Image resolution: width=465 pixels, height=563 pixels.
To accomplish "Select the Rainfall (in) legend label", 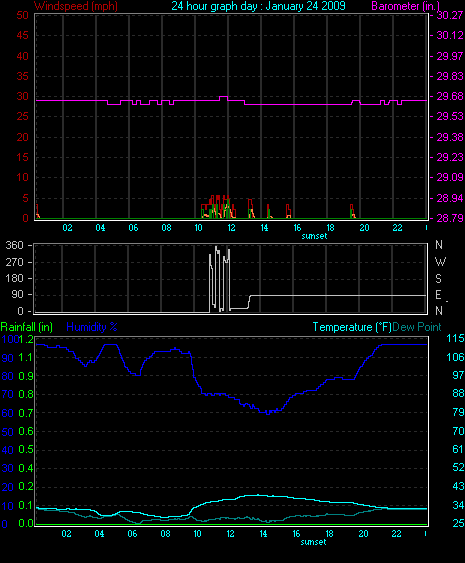I will click(27, 327).
